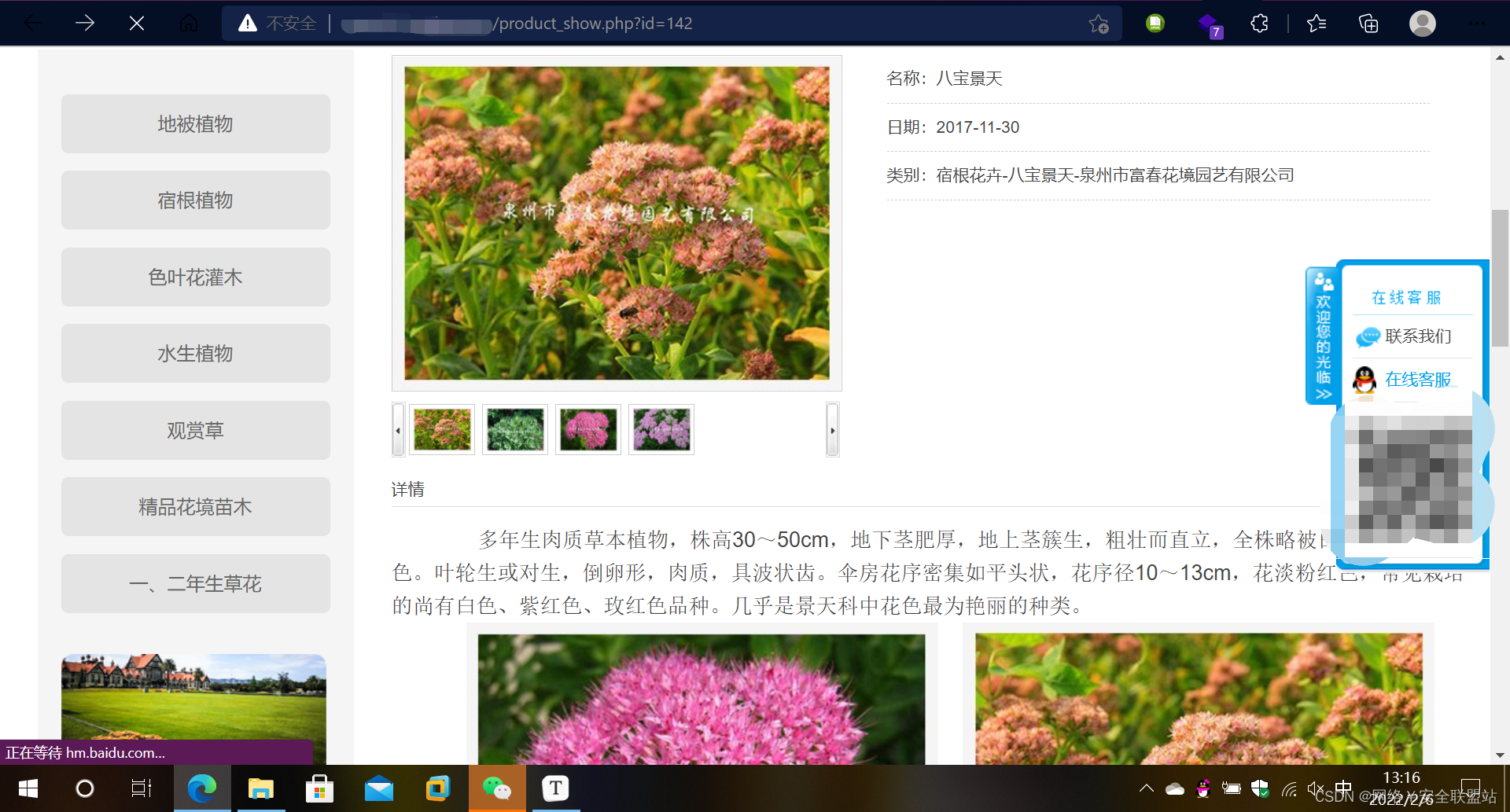Click the scrollbar down arrow
The image size is (1510, 812).
(x=1500, y=755)
